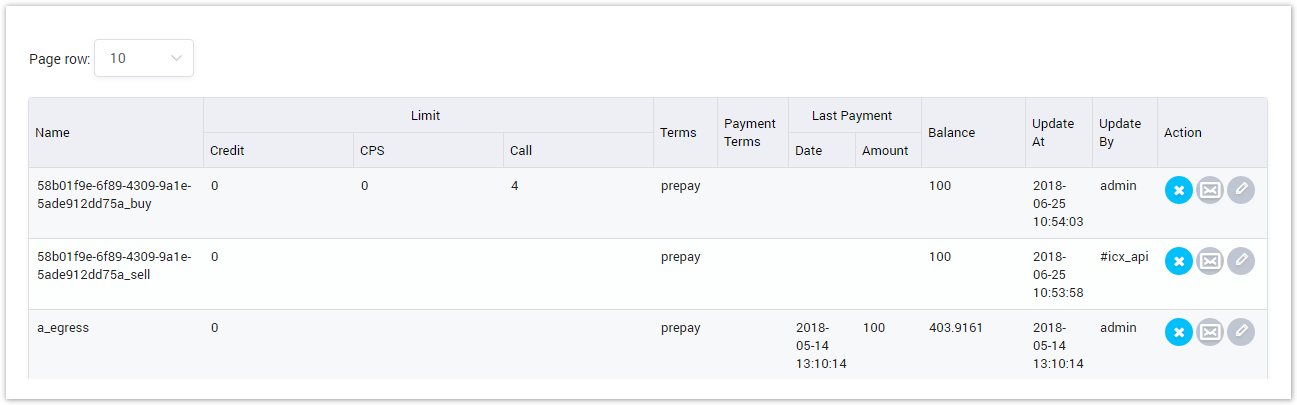Click edit pencil icon for 5ade912dd75a_buy row

(1241, 190)
